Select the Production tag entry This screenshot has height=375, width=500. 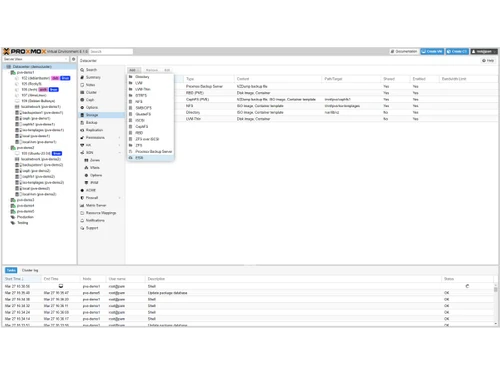click(25, 217)
